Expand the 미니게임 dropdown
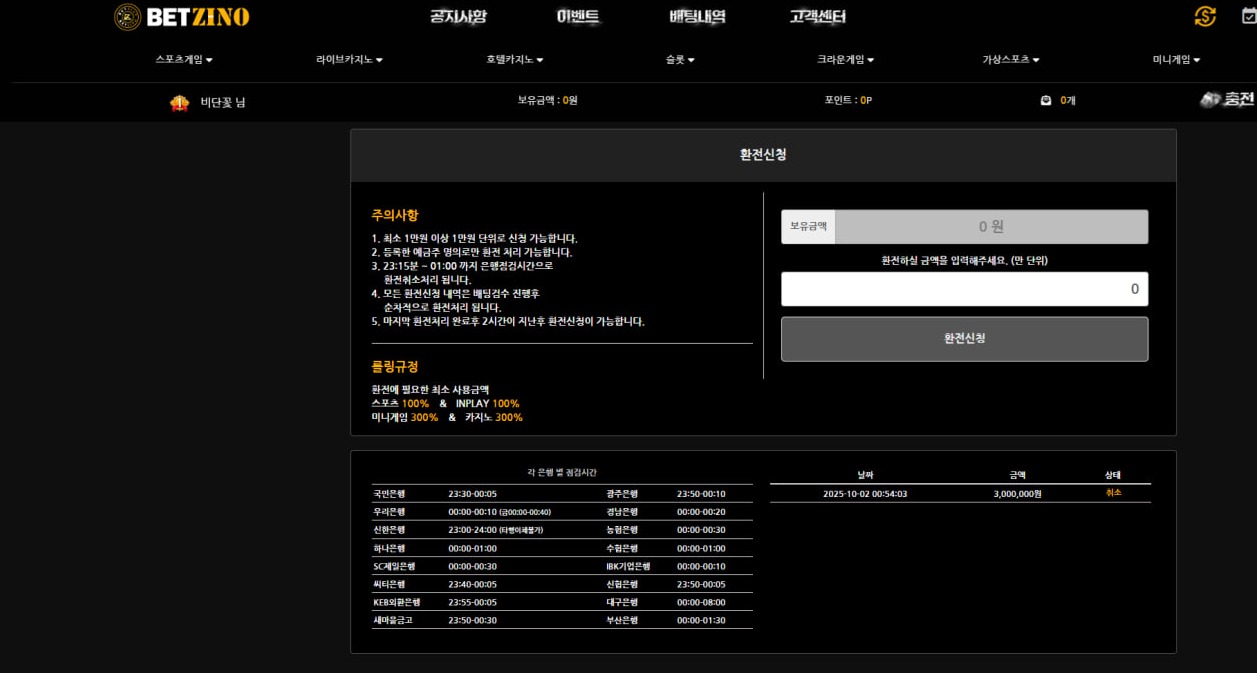The width and height of the screenshot is (1257, 673). (1176, 60)
